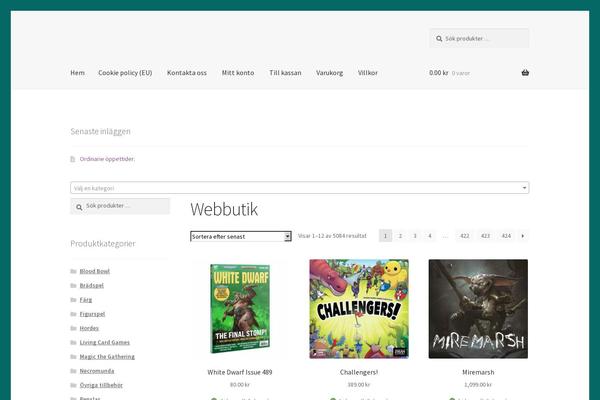
Task: Open the Varukorg menu item
Action: pos(329,73)
